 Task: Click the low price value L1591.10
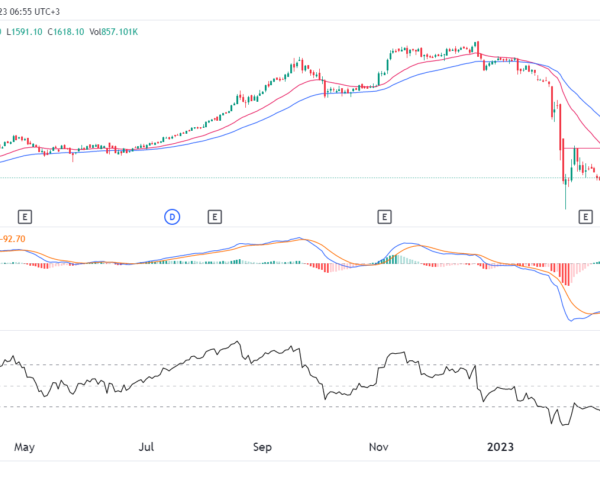pyautogui.click(x=24, y=32)
